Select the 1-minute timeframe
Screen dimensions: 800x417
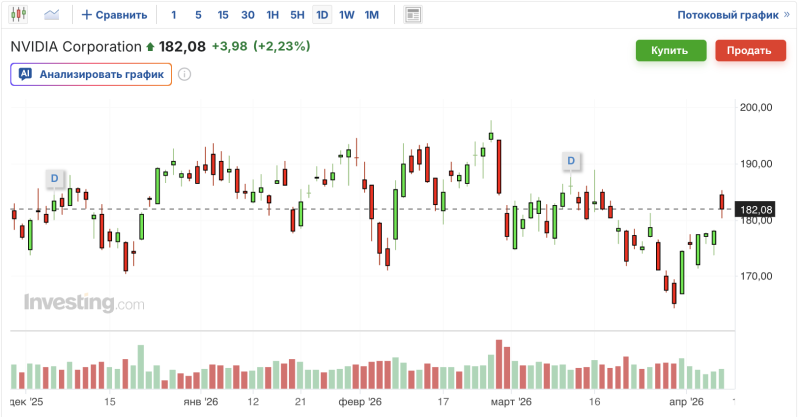click(x=174, y=15)
